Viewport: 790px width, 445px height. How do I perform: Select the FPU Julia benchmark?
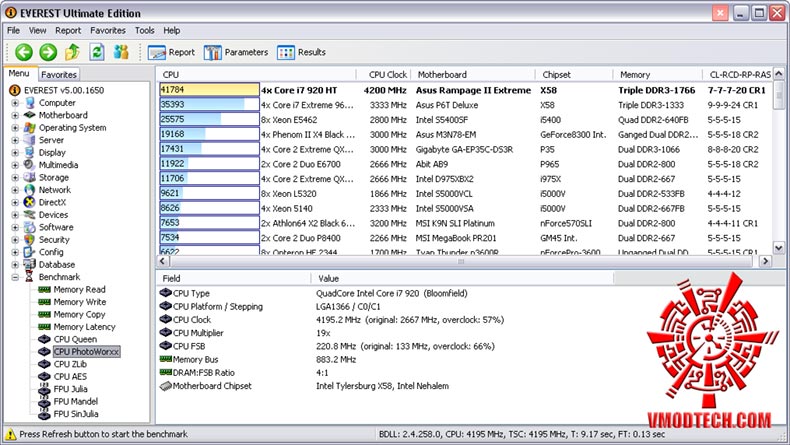click(x=71, y=389)
